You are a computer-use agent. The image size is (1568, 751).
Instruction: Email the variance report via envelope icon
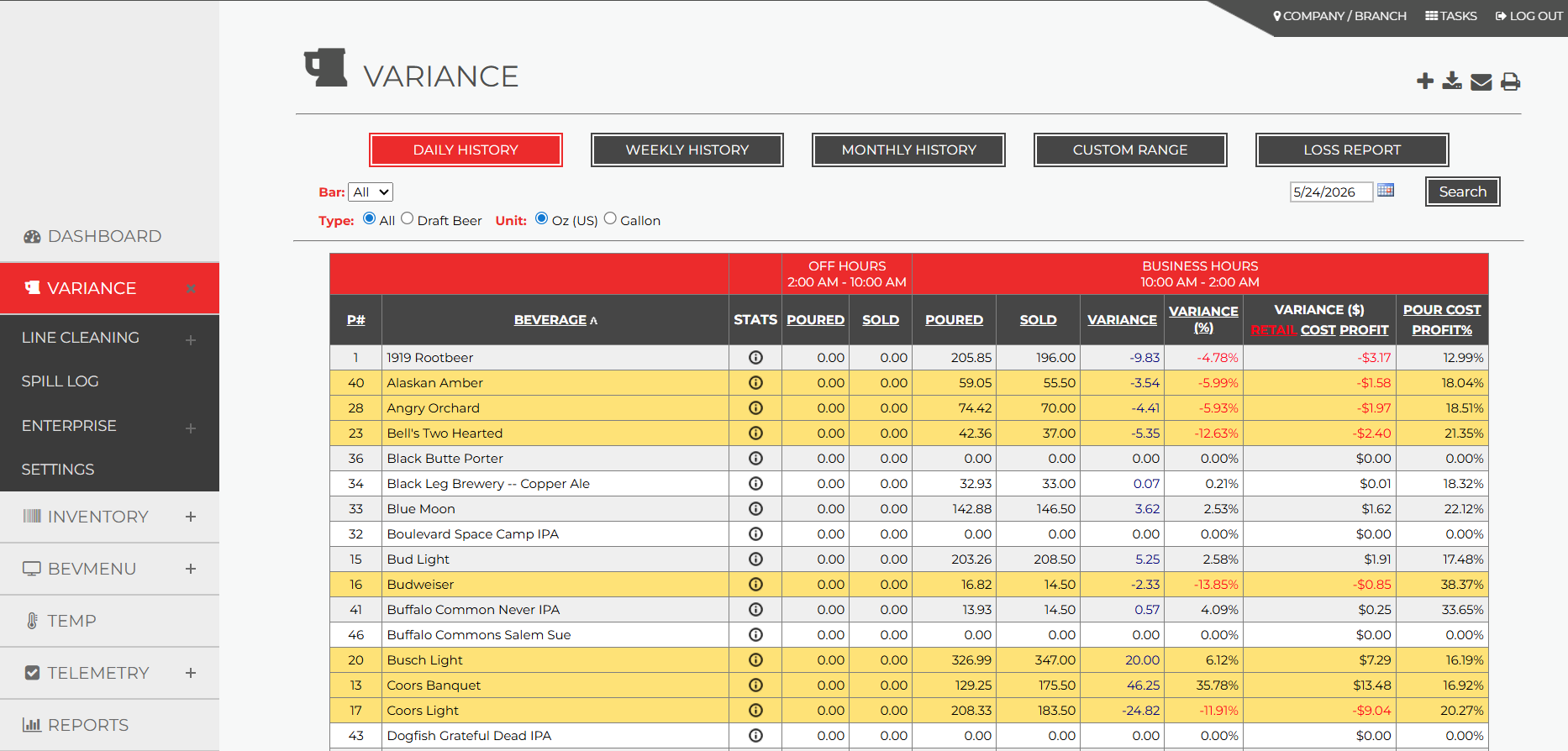[1481, 81]
